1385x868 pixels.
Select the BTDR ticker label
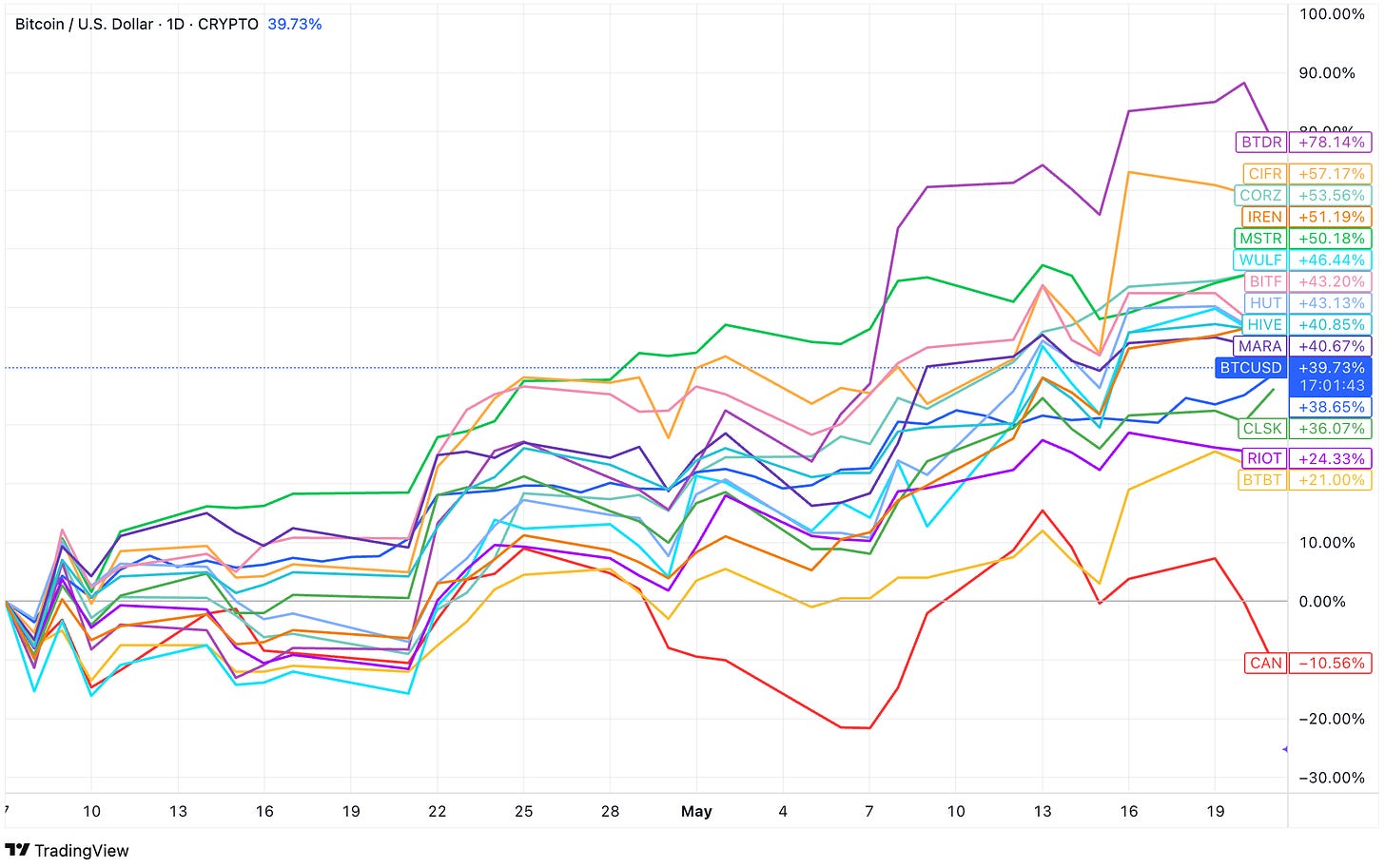[1261, 143]
